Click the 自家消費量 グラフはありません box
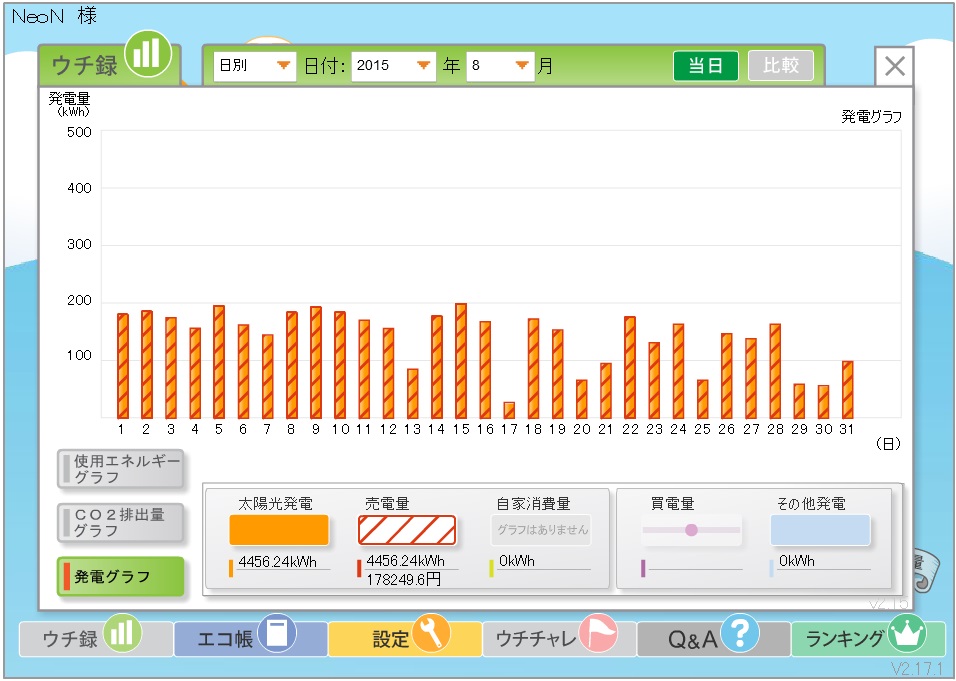 (541, 530)
